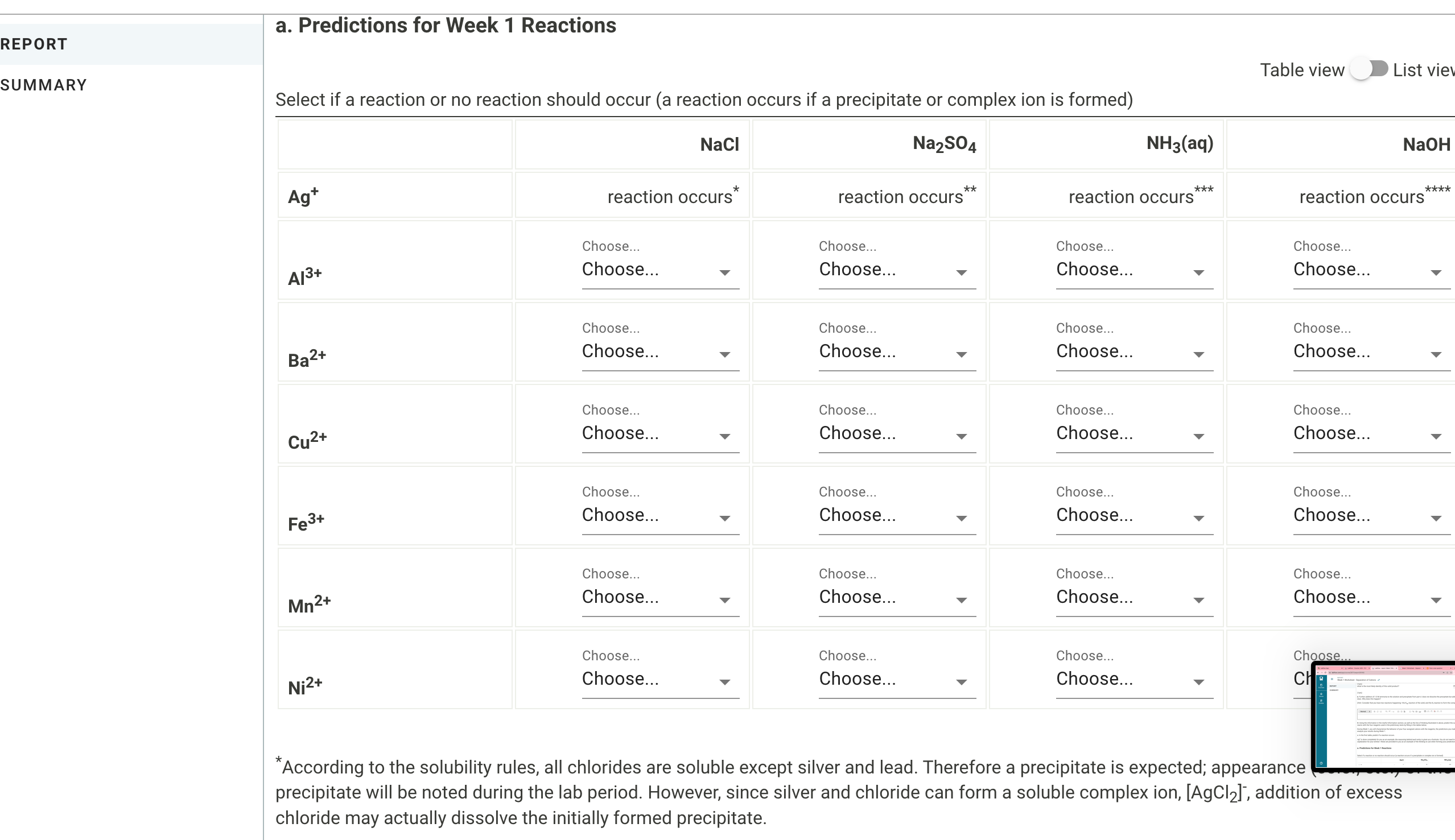Image resolution: width=1455 pixels, height=840 pixels.
Task: Open the Mn2+ Na2SO4 Choose dropdown
Action: [897, 597]
